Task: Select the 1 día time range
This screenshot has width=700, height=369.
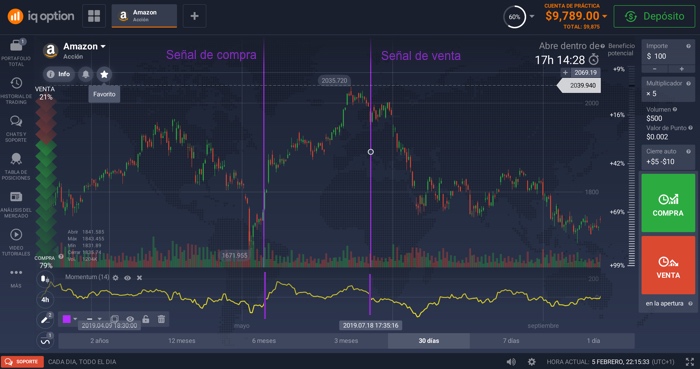Action: [x=593, y=340]
